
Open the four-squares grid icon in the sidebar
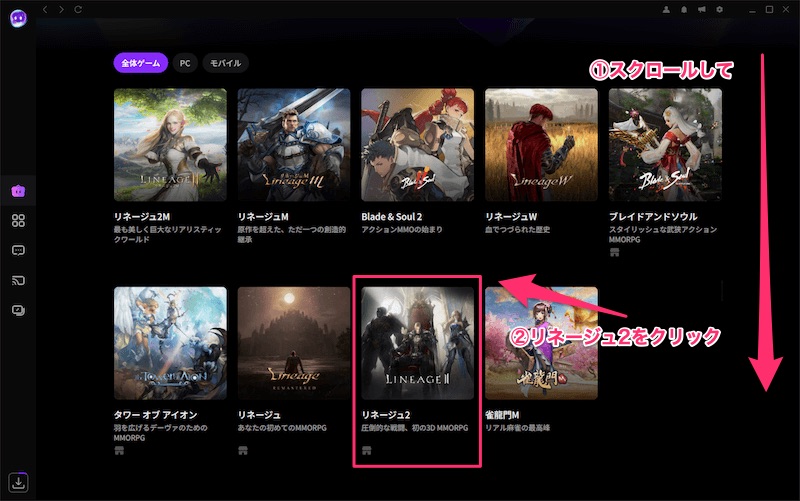18,220
